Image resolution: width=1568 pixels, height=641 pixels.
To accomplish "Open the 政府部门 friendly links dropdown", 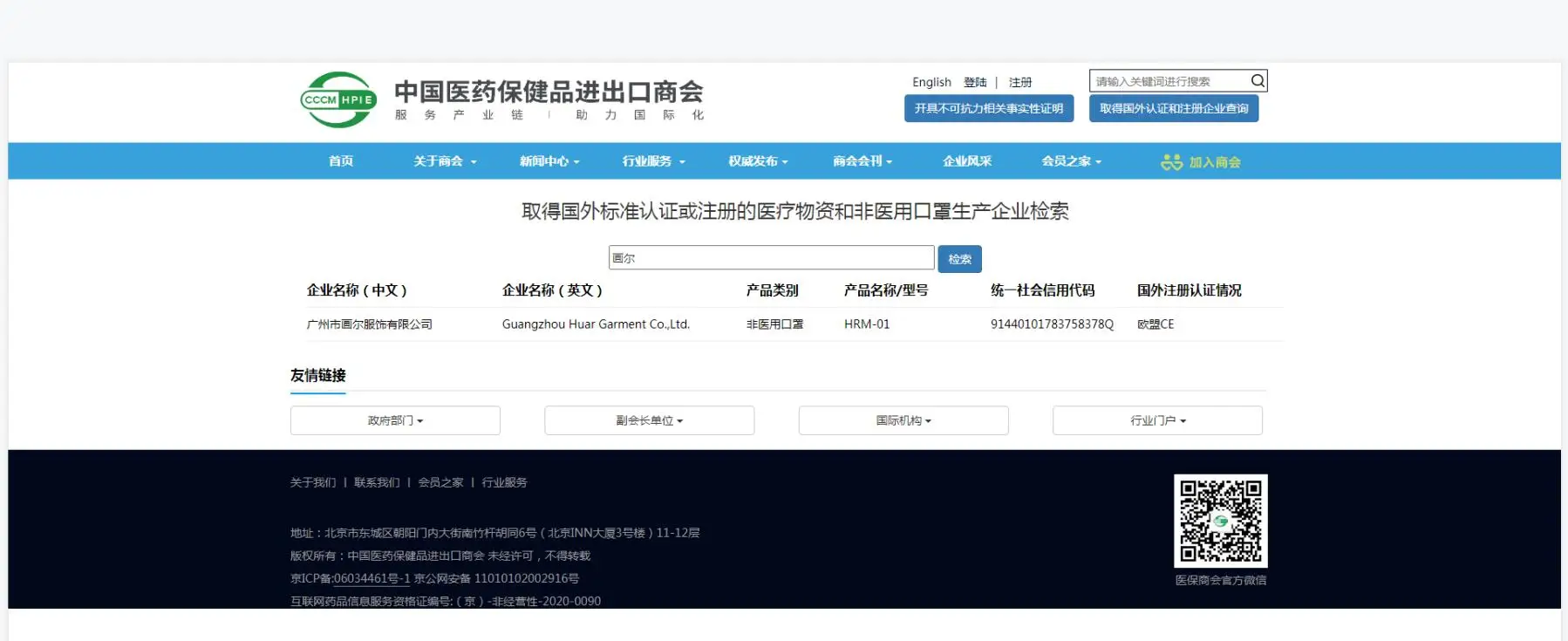I will 395,420.
